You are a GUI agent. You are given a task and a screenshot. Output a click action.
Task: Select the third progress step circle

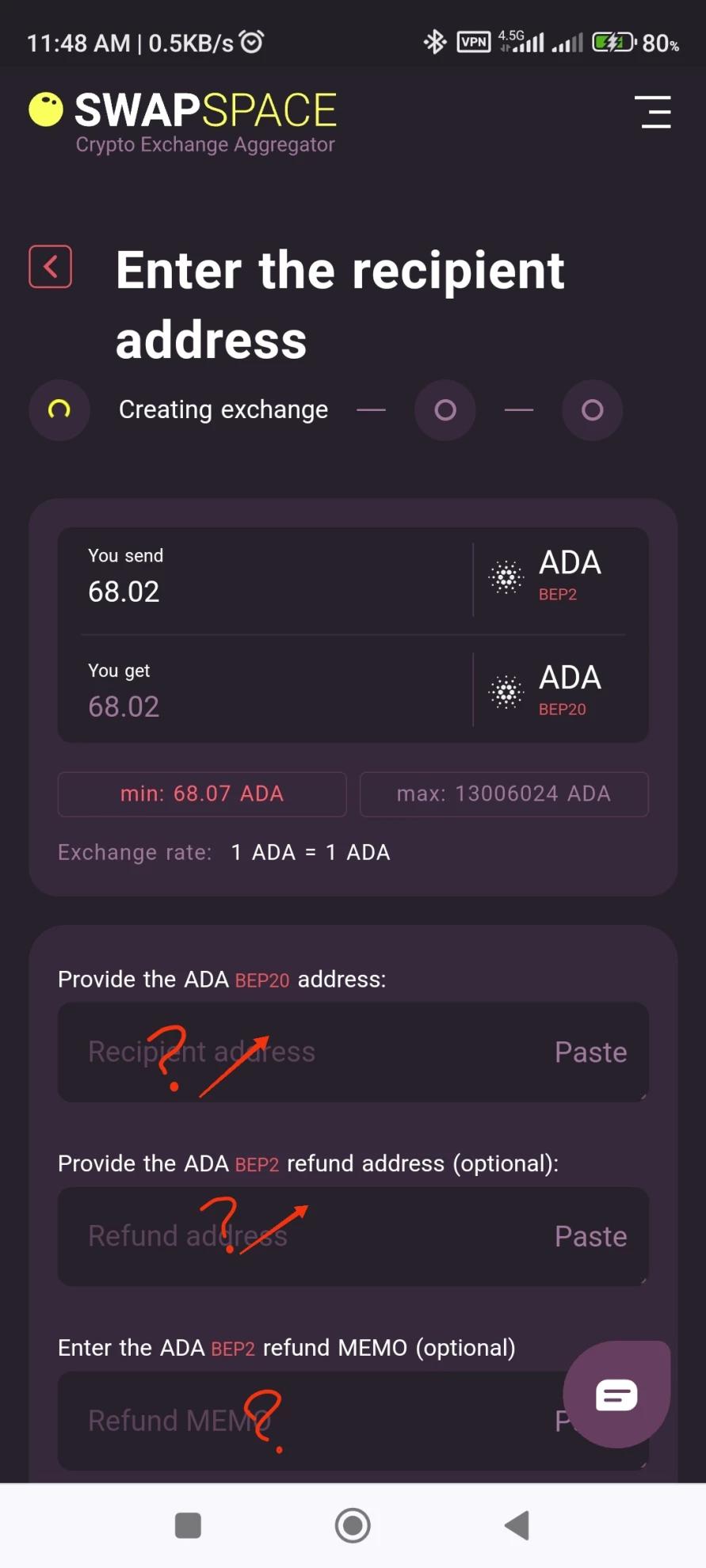[593, 409]
